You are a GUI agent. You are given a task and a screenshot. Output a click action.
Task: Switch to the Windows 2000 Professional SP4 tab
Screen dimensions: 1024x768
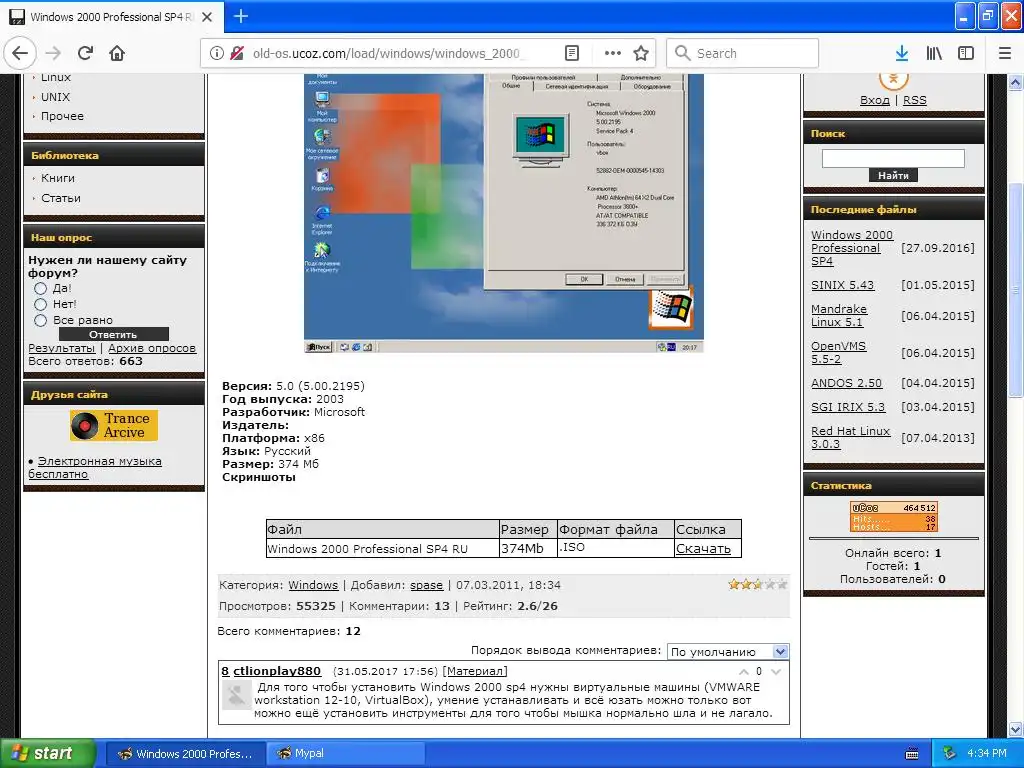coord(112,17)
